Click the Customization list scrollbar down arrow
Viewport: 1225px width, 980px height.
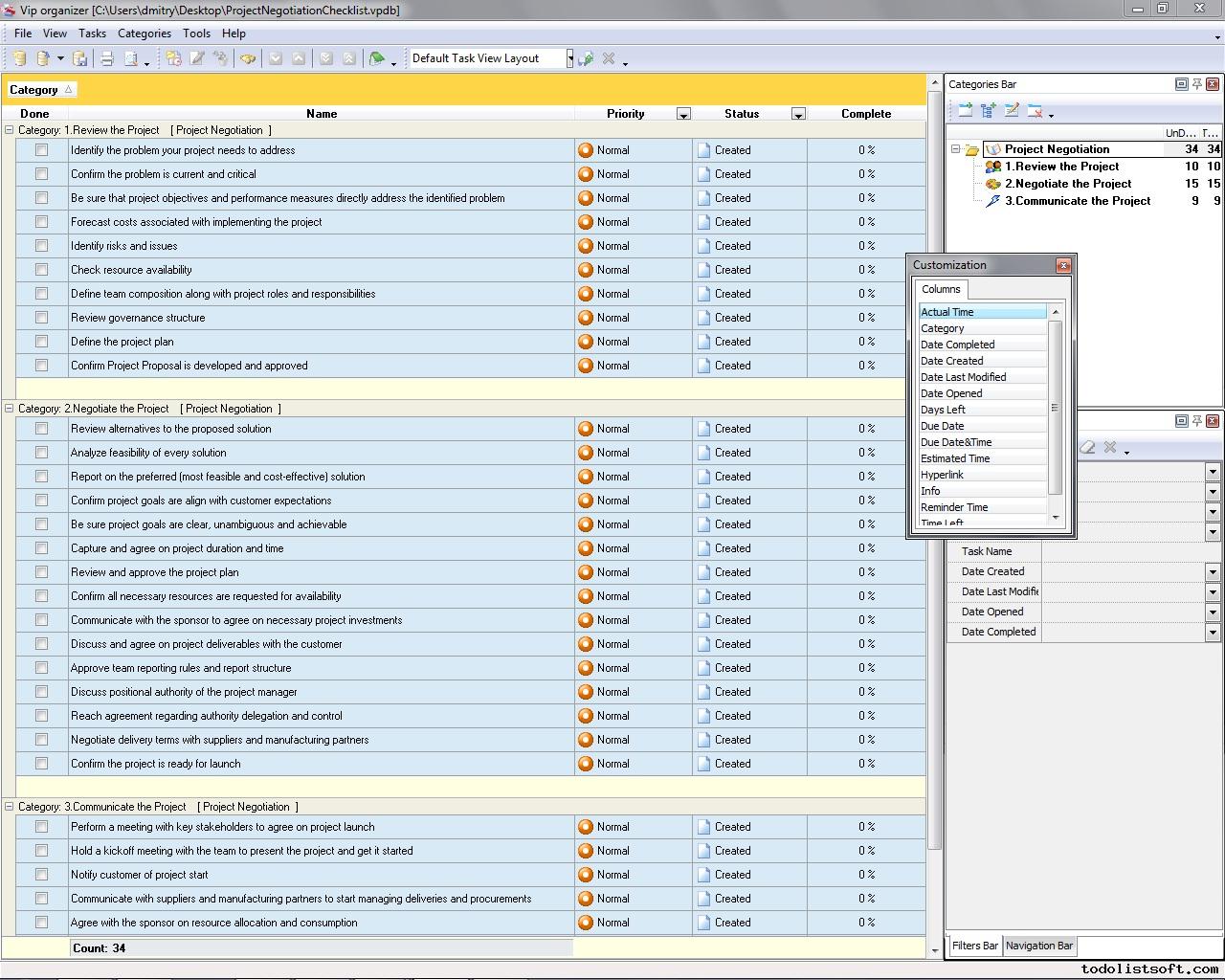pos(1056,518)
